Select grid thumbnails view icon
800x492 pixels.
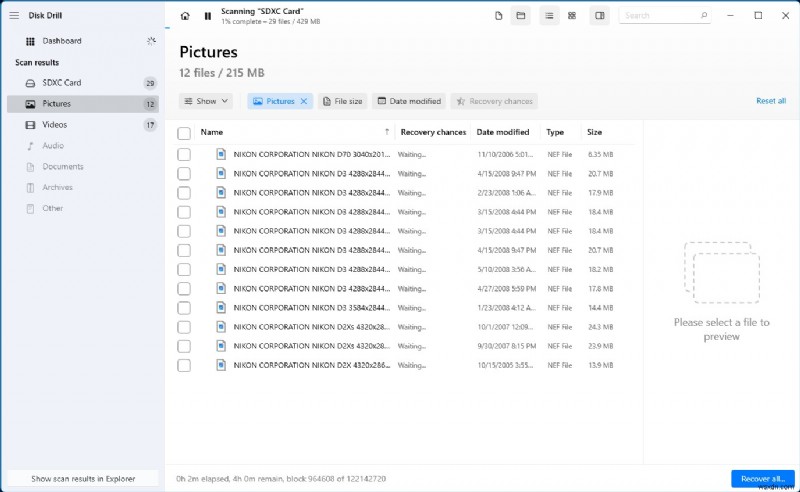(x=572, y=16)
